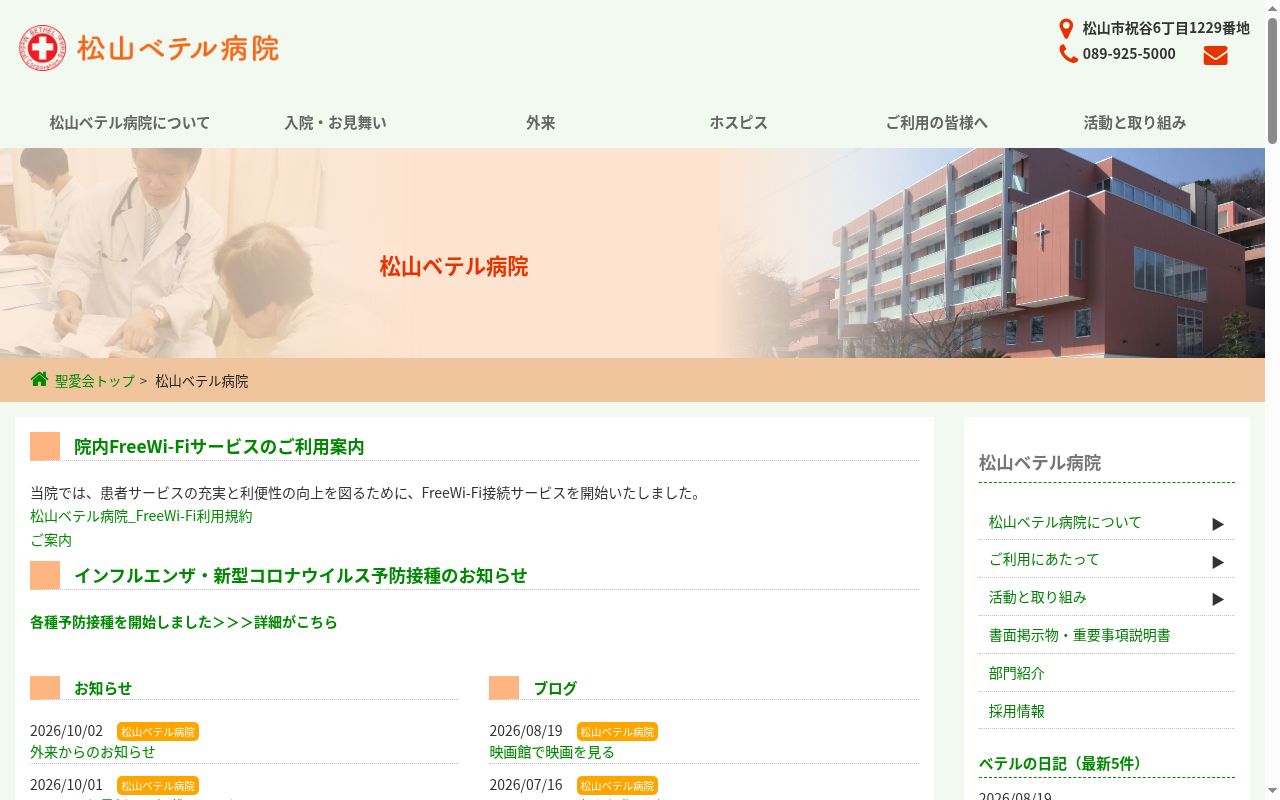Click 松山ベテル病院 title in header logo

tap(178, 48)
